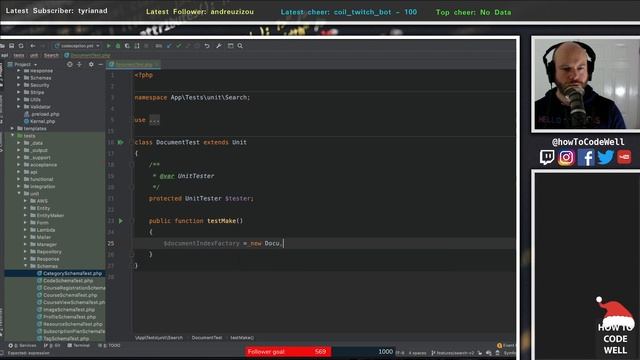This screenshot has height=360, width=640.
Task: Open the TODO tool window
Action: coord(109,345)
